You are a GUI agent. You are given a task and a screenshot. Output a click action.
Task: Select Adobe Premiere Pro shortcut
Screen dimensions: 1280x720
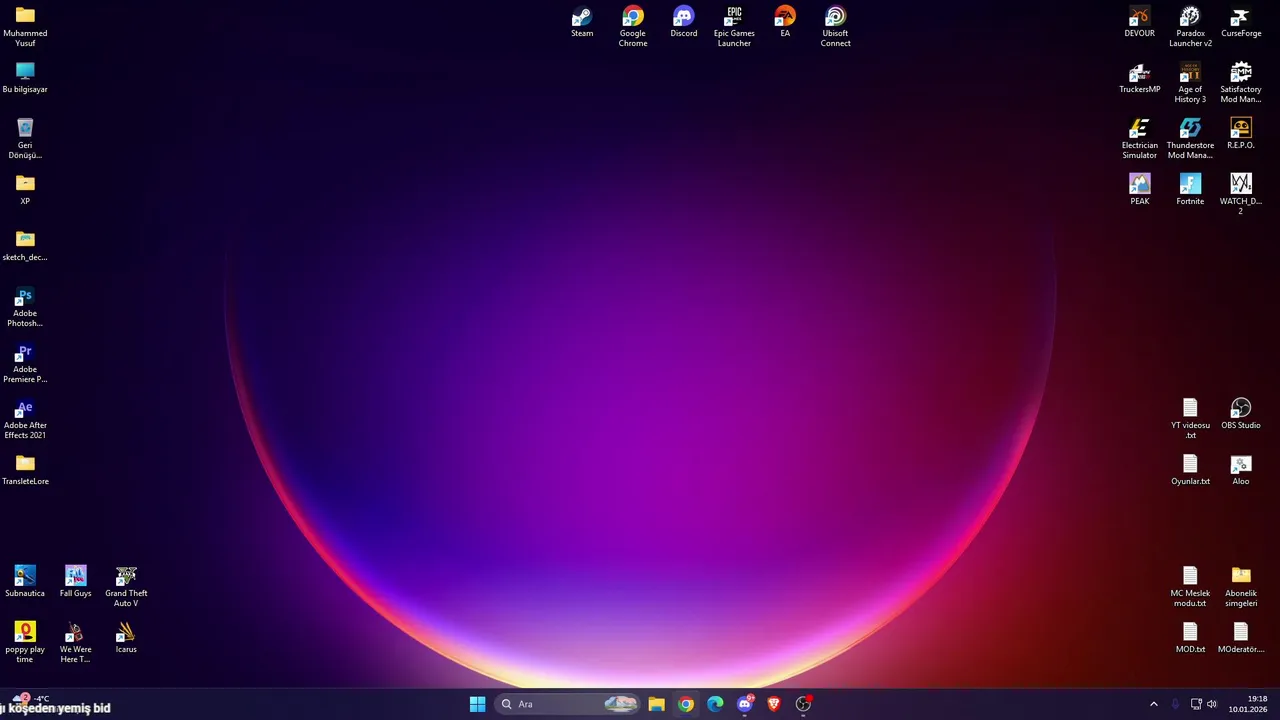point(25,363)
